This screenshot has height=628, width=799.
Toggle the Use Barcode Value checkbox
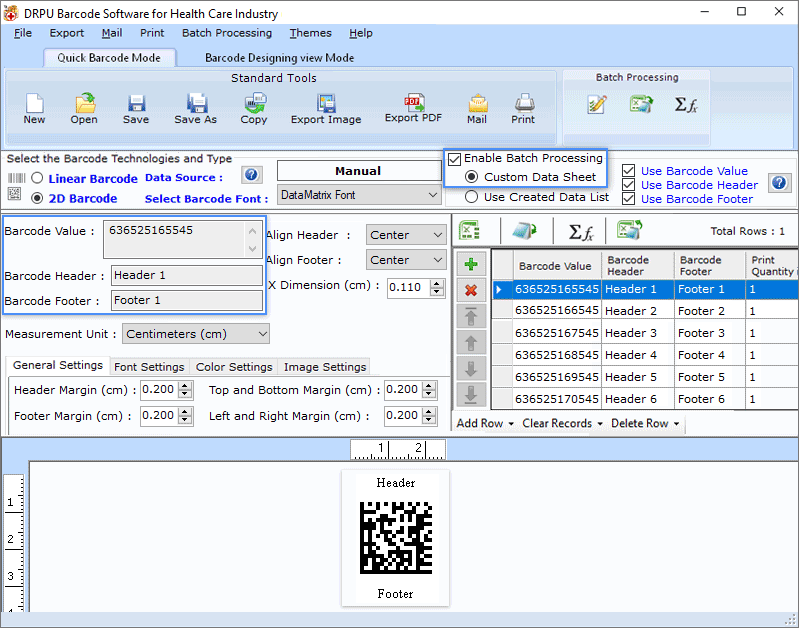coord(629,170)
